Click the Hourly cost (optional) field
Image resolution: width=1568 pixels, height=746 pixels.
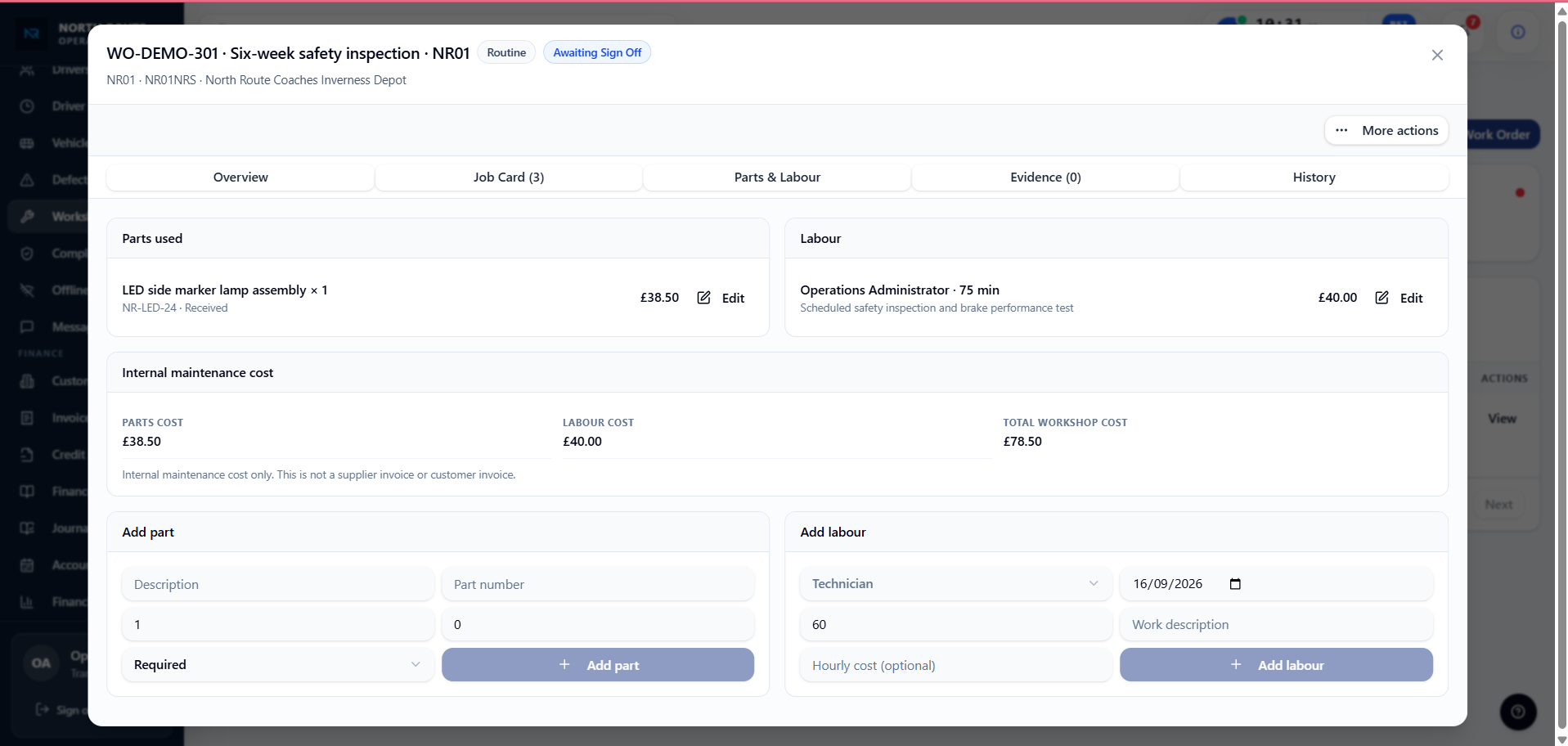coord(956,665)
